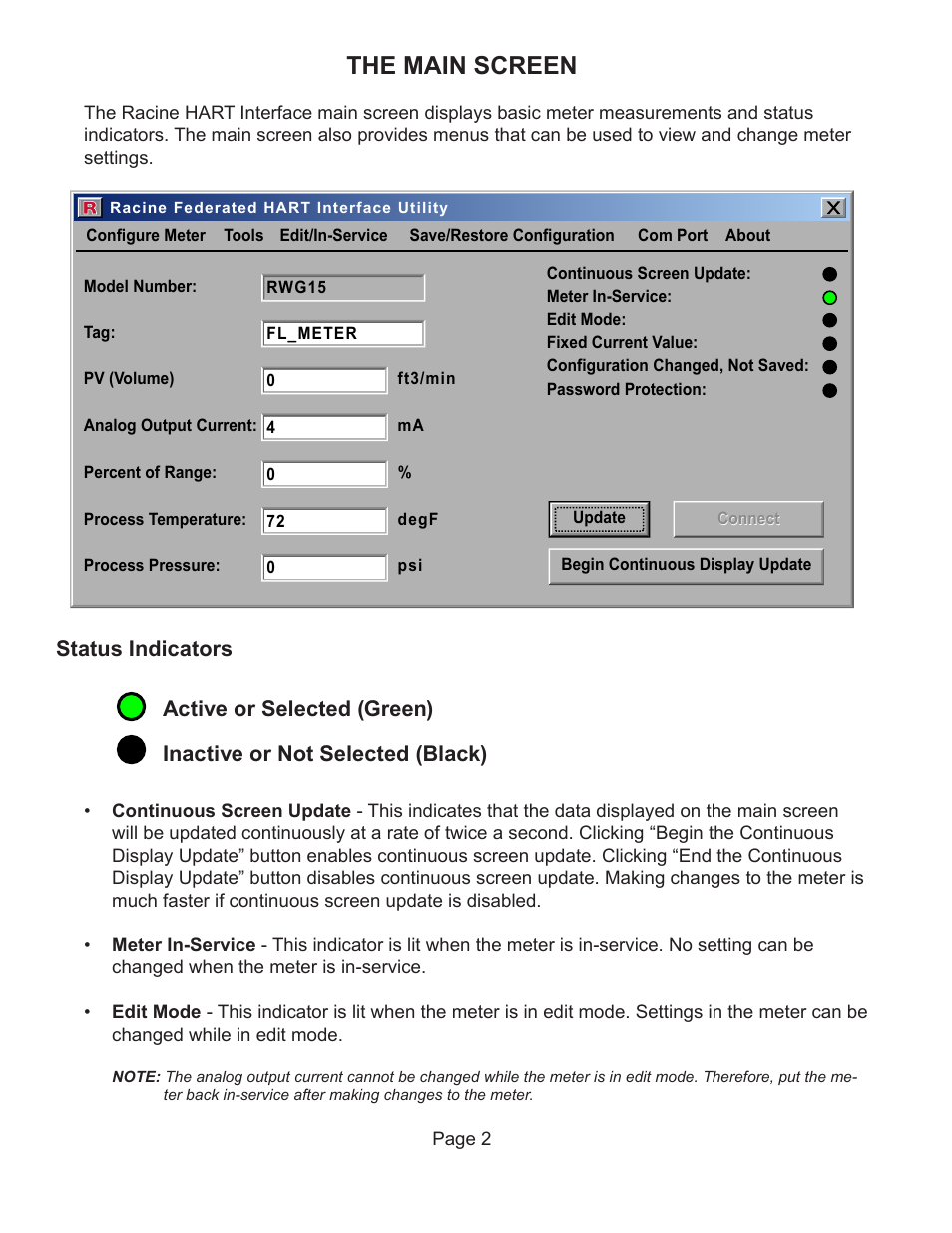Click the red Racine logo in title bar
The image size is (952, 1233).
click(x=90, y=208)
